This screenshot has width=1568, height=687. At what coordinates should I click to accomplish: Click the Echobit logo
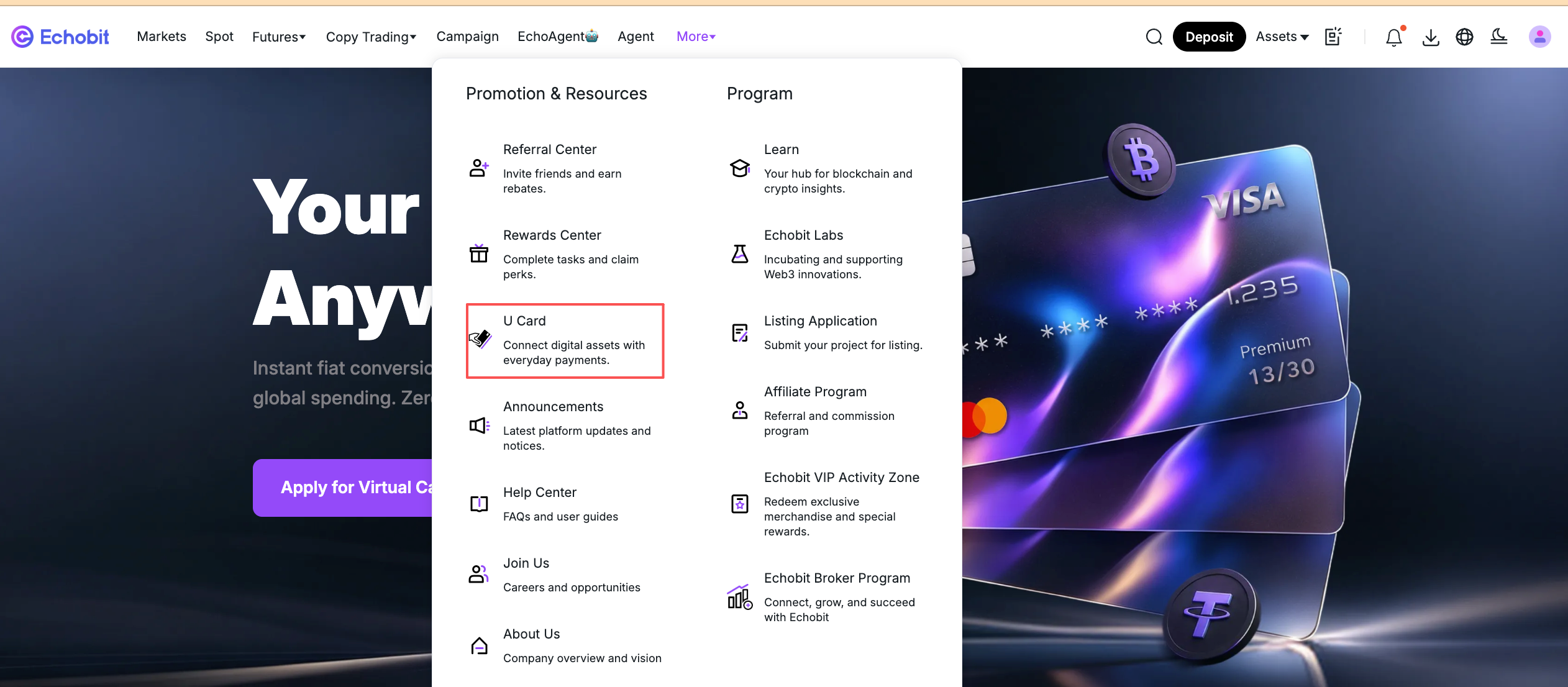(x=60, y=37)
